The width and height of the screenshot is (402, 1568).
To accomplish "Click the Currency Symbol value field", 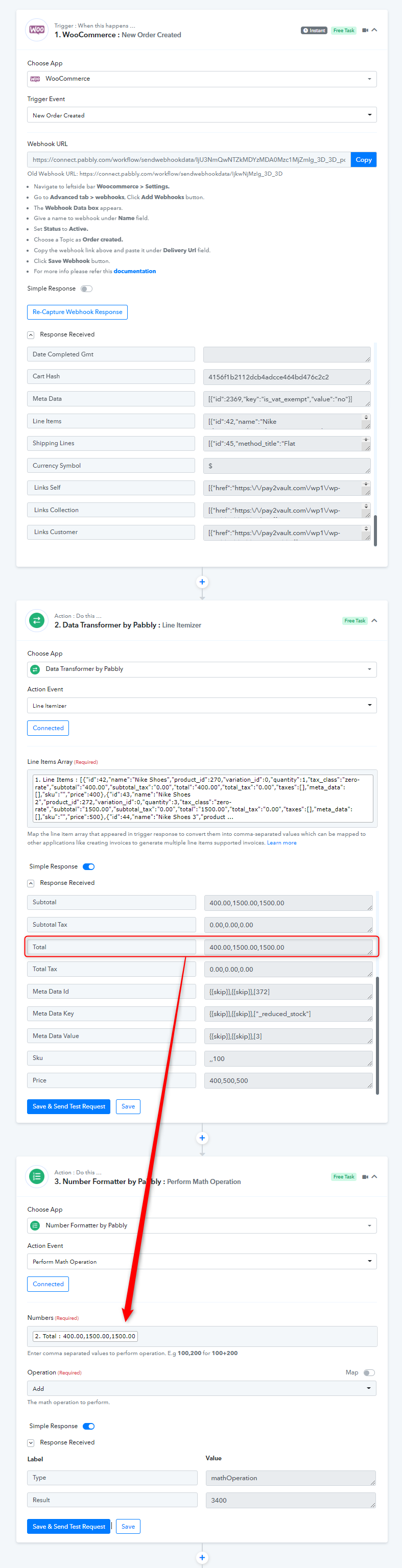I will (x=287, y=466).
